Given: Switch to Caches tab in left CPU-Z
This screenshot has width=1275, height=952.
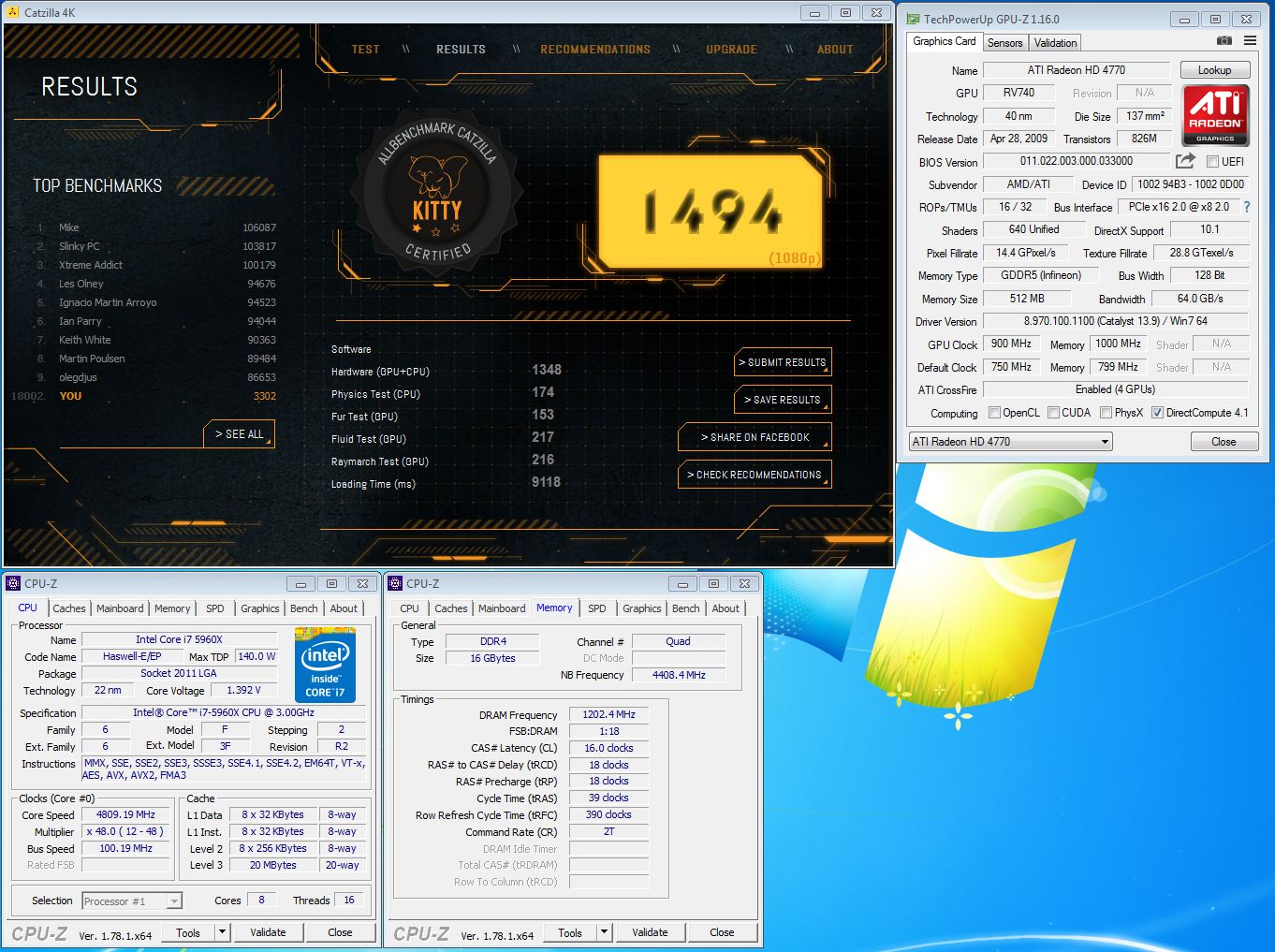Looking at the screenshot, I should [x=68, y=608].
